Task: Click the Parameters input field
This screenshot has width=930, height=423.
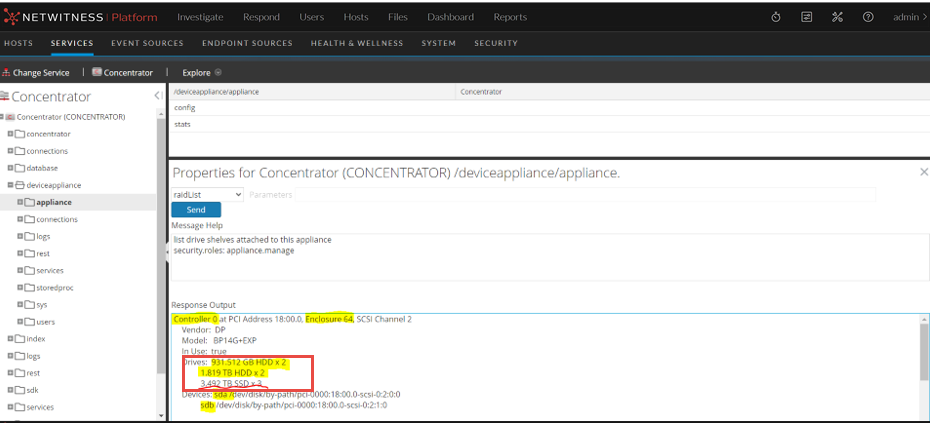Action: (x=560, y=194)
